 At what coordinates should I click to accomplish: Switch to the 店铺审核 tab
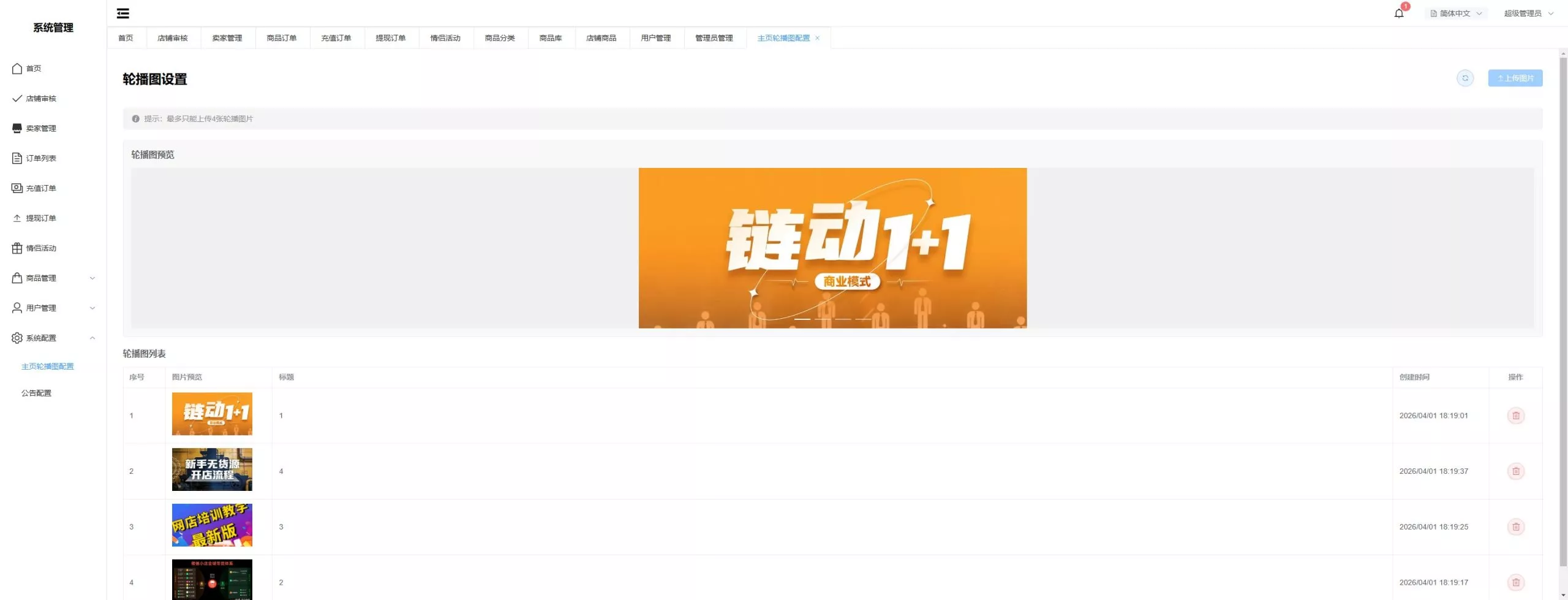coord(173,38)
